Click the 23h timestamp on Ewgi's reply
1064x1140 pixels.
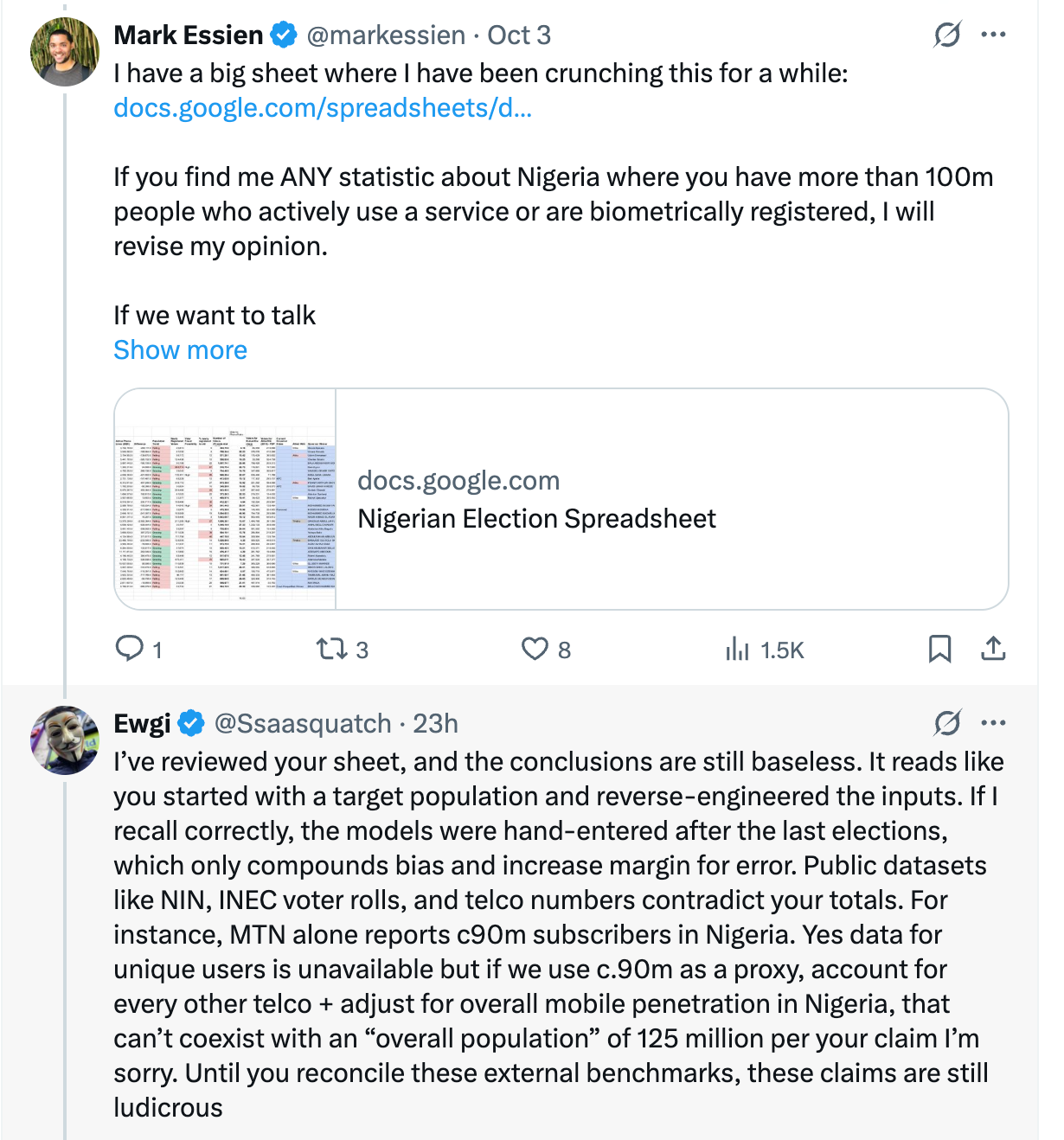435,723
